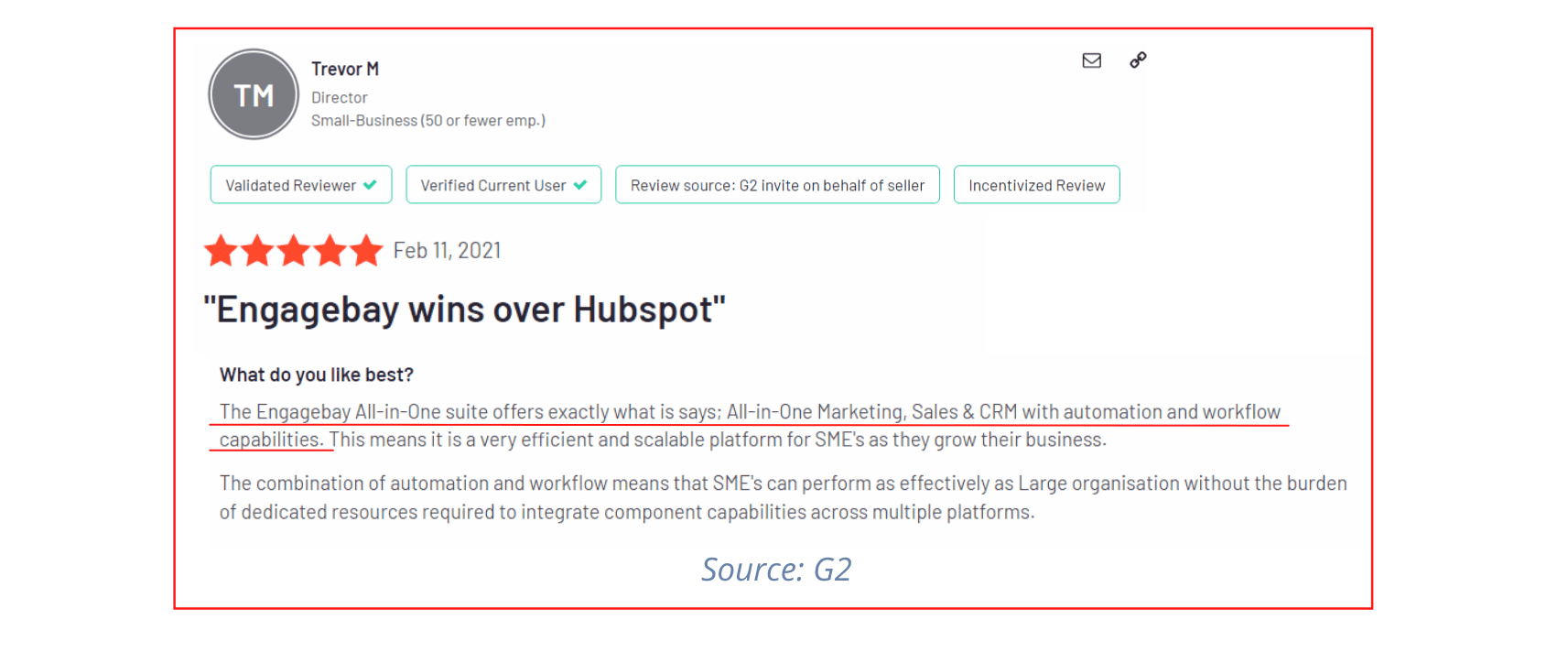The image size is (1568, 663).
Task: Click the Director job title text
Action: point(340,97)
